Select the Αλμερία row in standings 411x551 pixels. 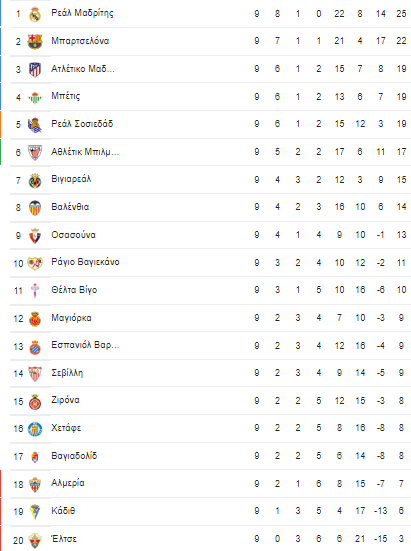(x=210, y=484)
